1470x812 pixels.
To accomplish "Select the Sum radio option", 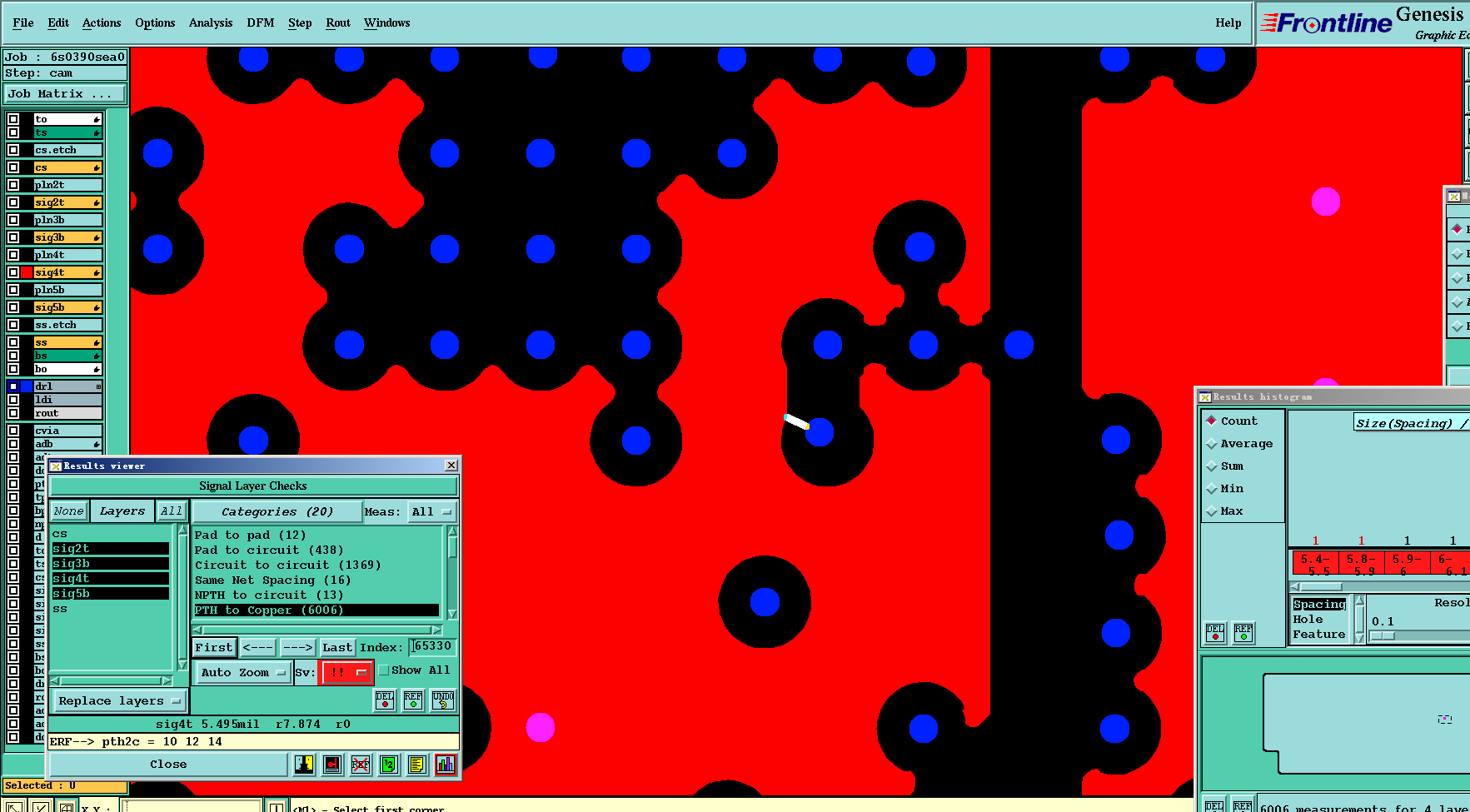I will 1212,466.
